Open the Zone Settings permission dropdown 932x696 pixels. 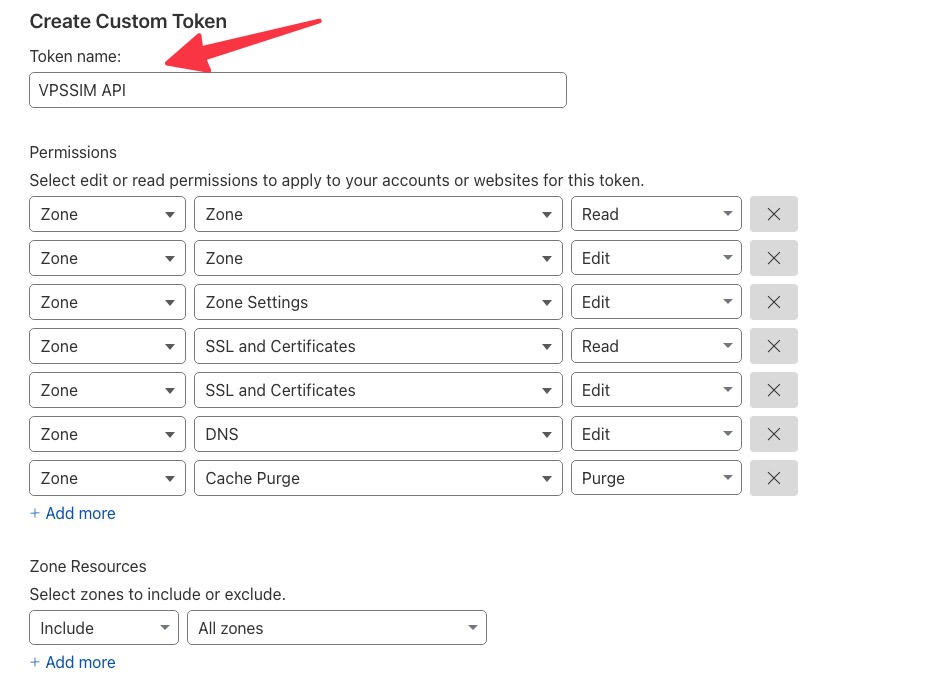(377, 302)
